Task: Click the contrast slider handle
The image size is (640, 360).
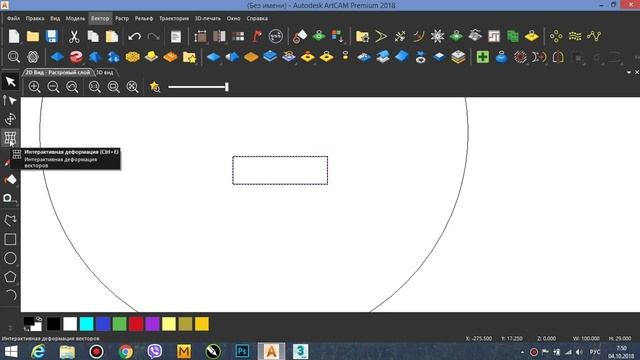Action: click(x=227, y=87)
